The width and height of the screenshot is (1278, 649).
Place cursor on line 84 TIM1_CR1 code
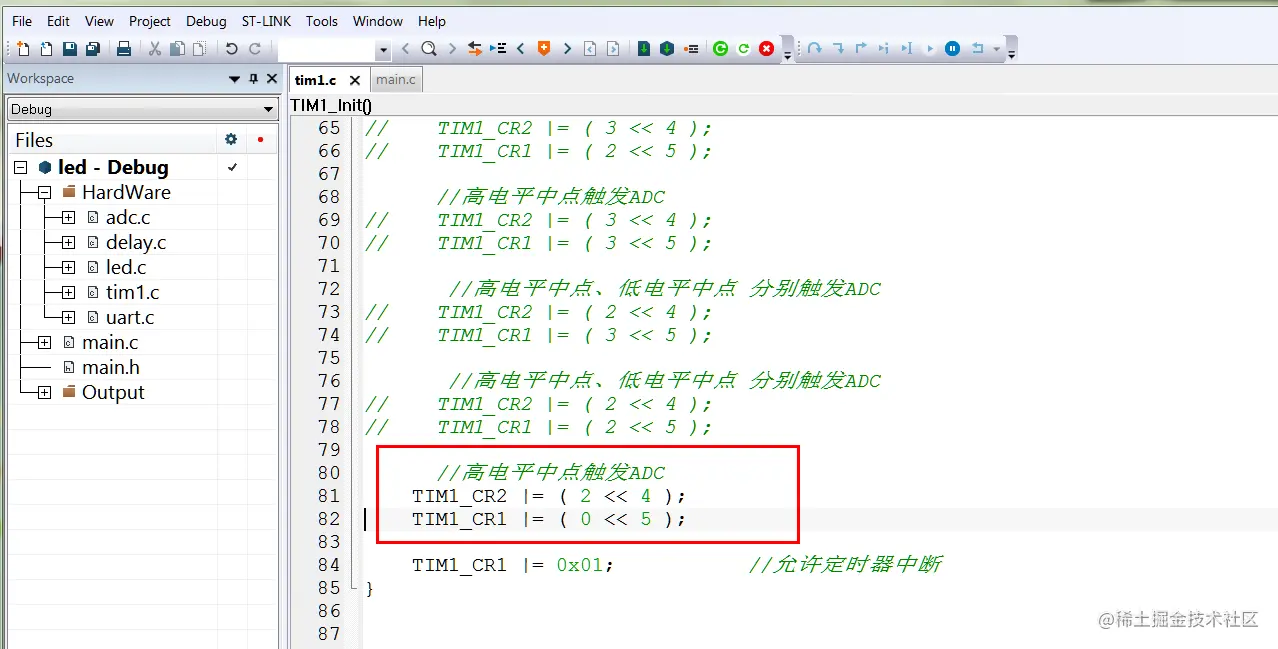[x=512, y=565]
